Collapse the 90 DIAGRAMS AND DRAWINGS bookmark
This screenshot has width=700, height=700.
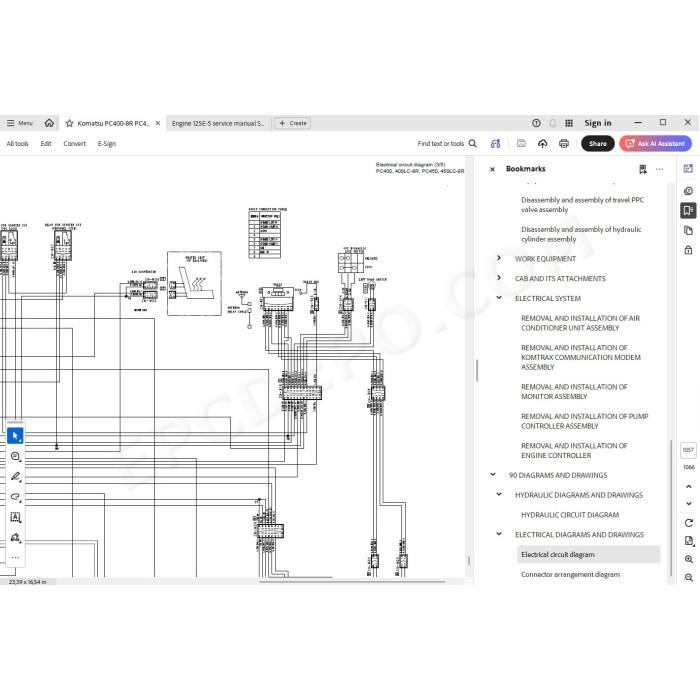coord(493,475)
